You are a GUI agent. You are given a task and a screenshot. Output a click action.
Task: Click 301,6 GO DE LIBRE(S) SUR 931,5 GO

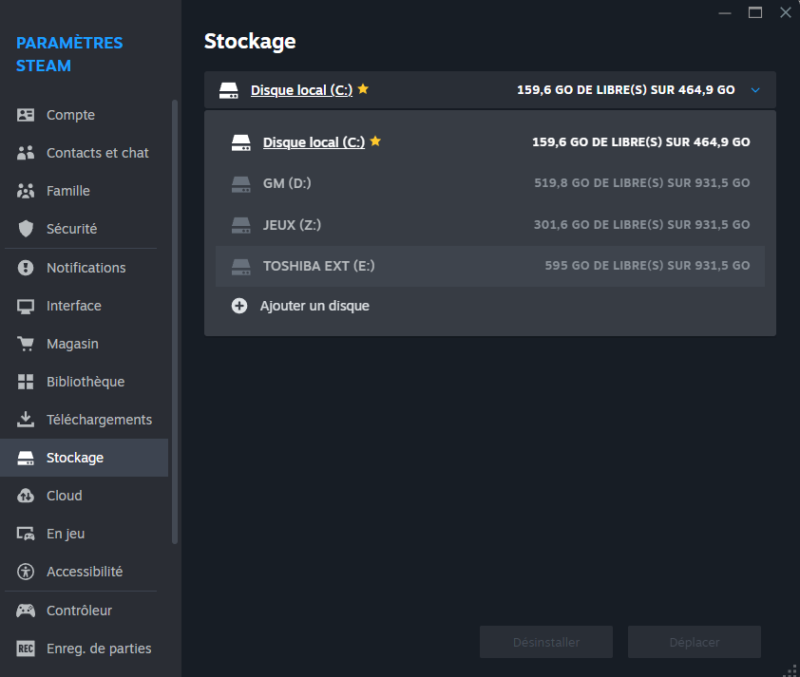642,224
